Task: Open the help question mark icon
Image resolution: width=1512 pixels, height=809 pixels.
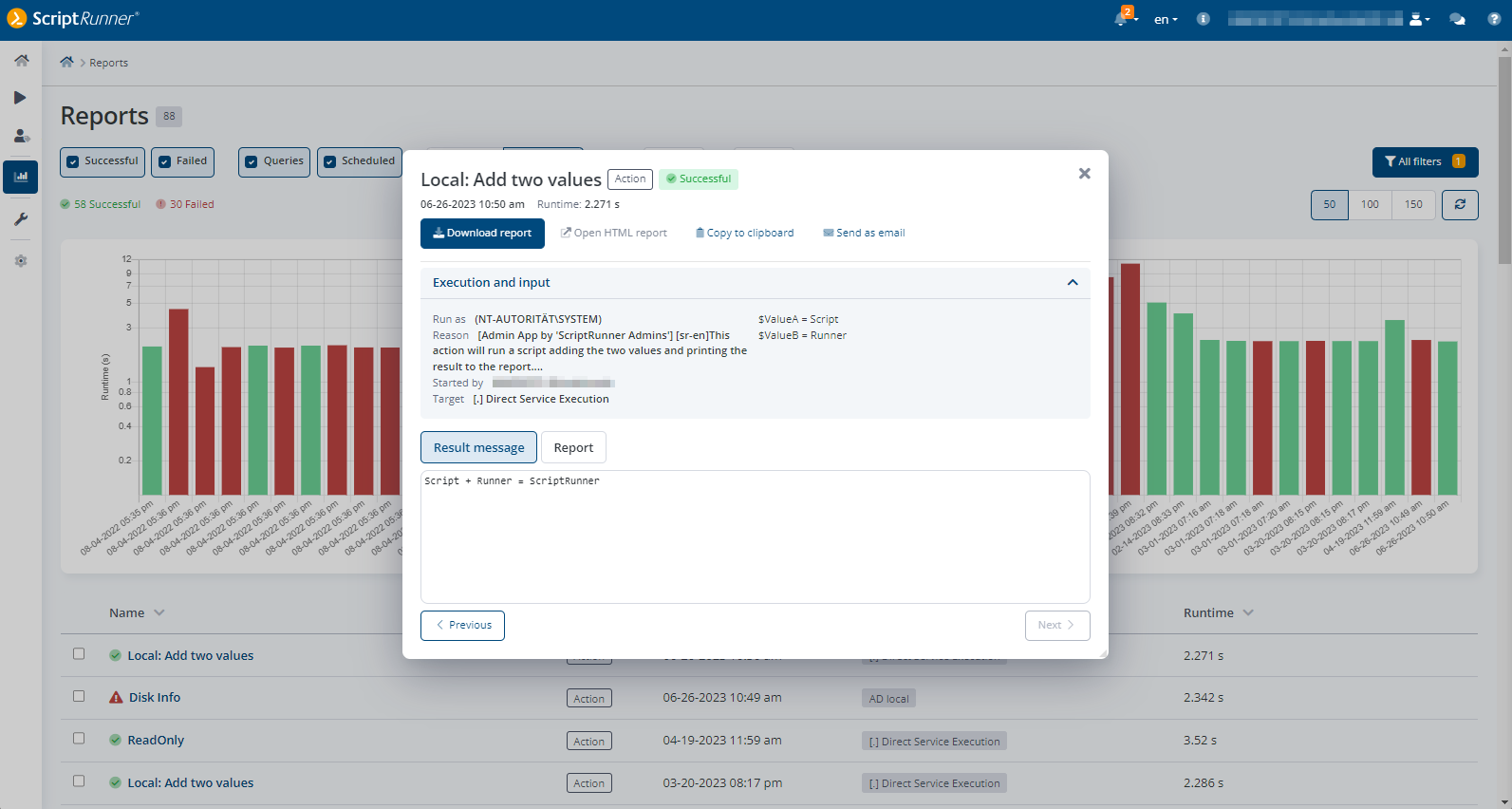Action: pos(1494,19)
